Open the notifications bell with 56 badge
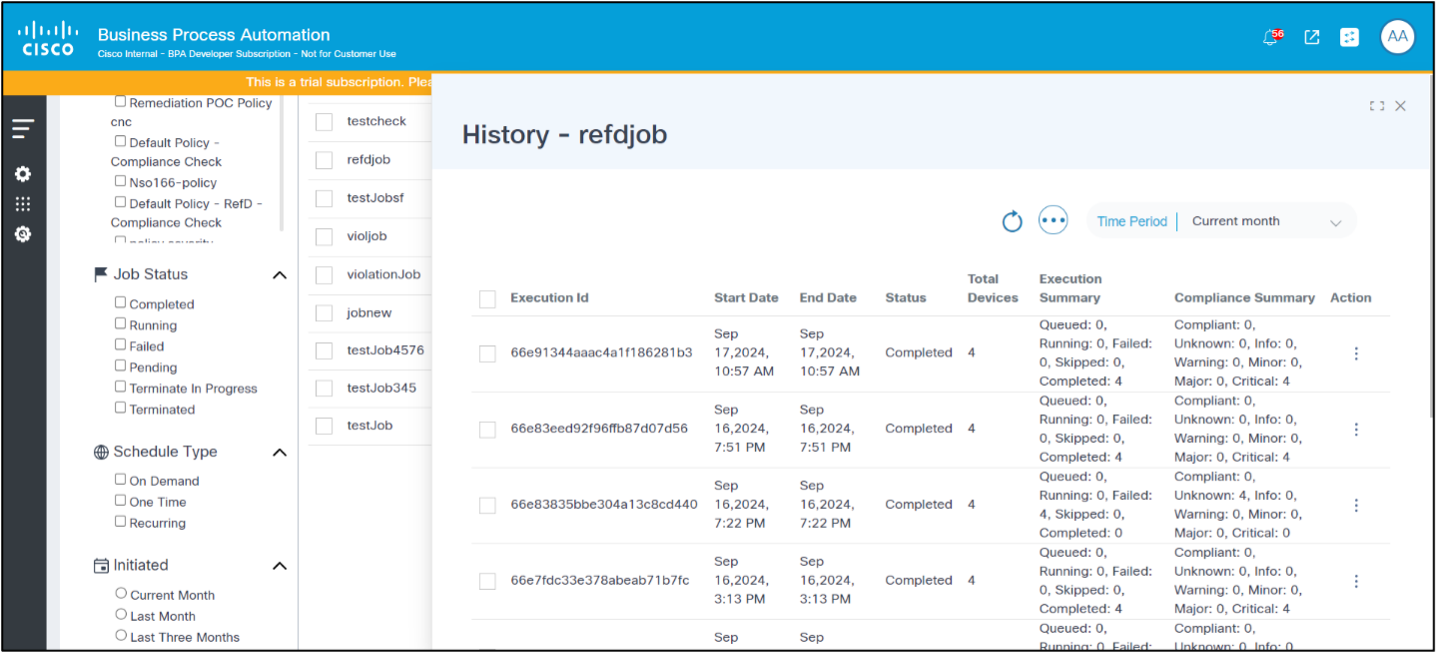This screenshot has height=656, width=1439. 1273,37
